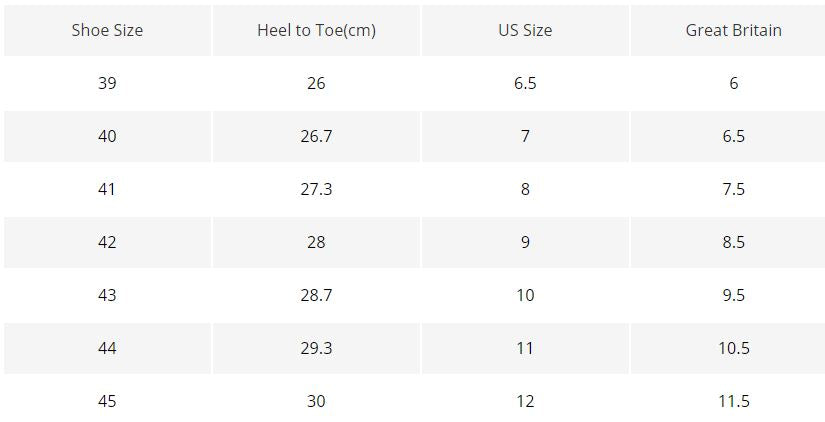825x422 pixels.
Task: Click shoe size 43 cell
Action: 107,295
